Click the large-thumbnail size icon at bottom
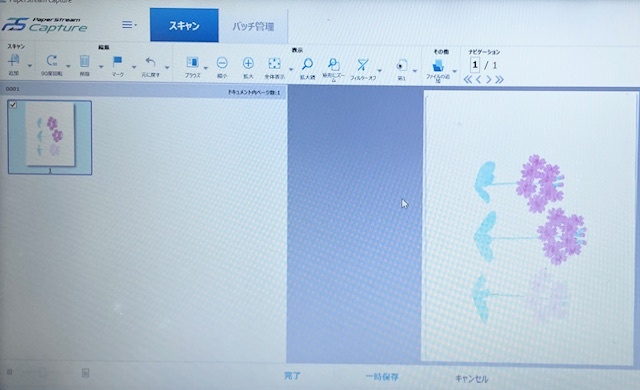 pyautogui.click(x=85, y=373)
